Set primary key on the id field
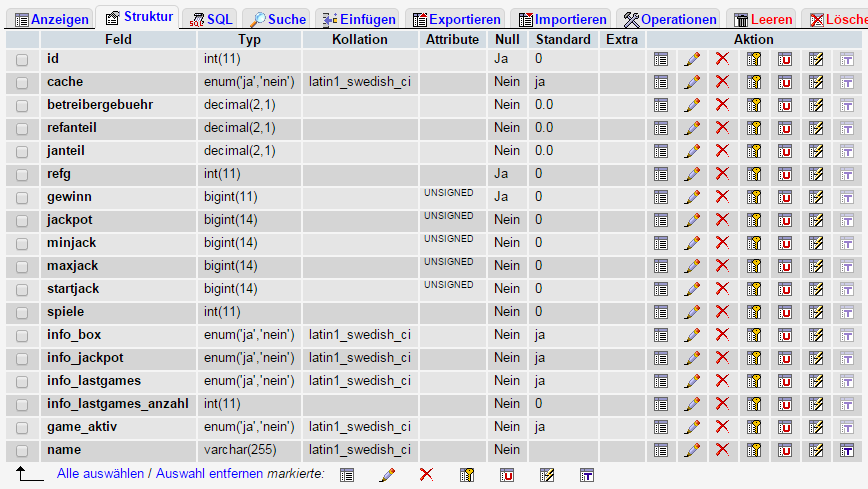The image size is (868, 489). (x=754, y=59)
